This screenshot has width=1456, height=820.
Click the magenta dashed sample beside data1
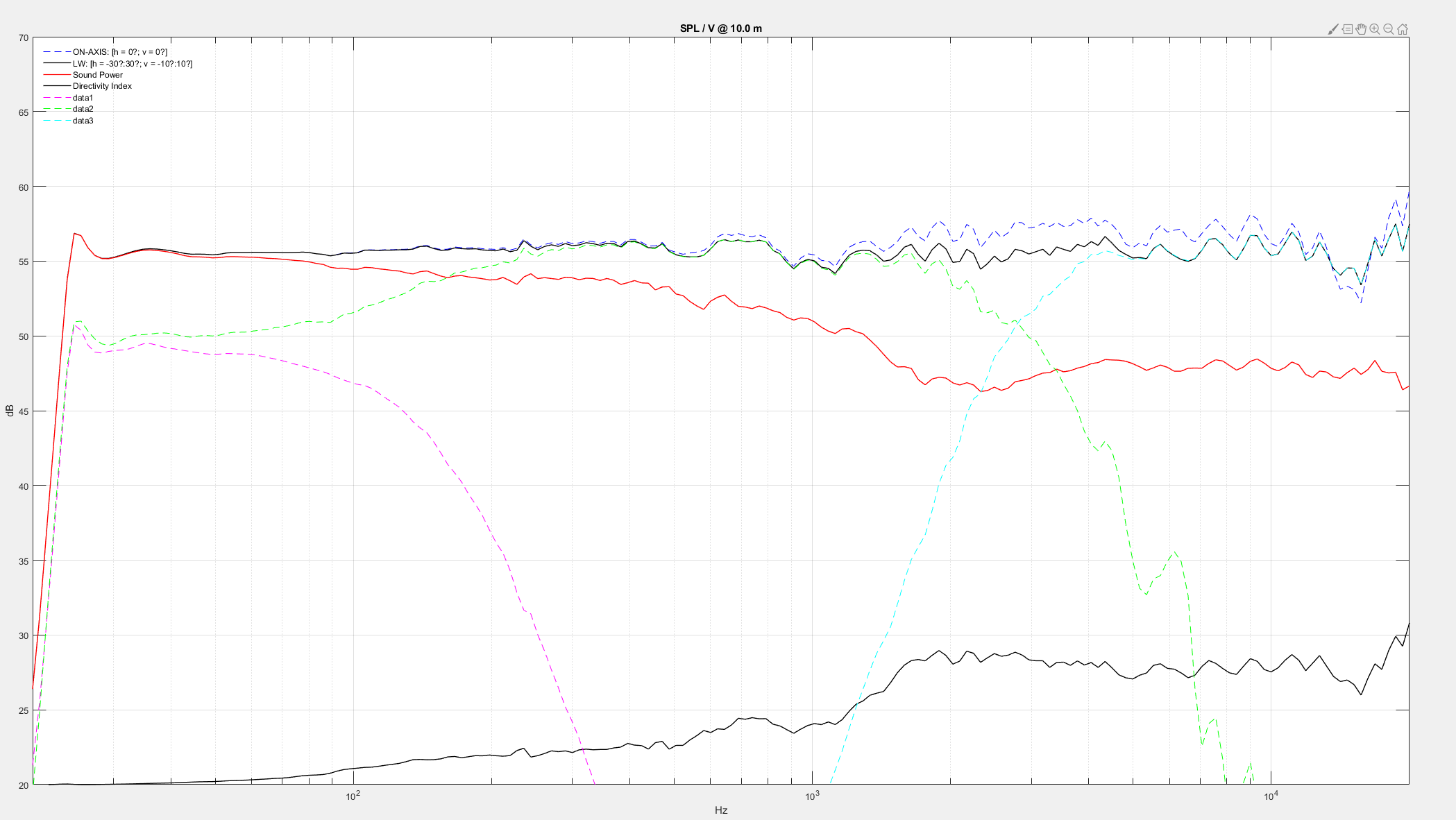[x=57, y=98]
